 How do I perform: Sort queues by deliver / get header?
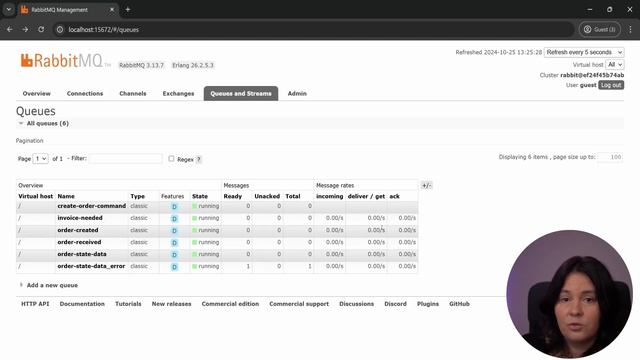[x=366, y=196]
